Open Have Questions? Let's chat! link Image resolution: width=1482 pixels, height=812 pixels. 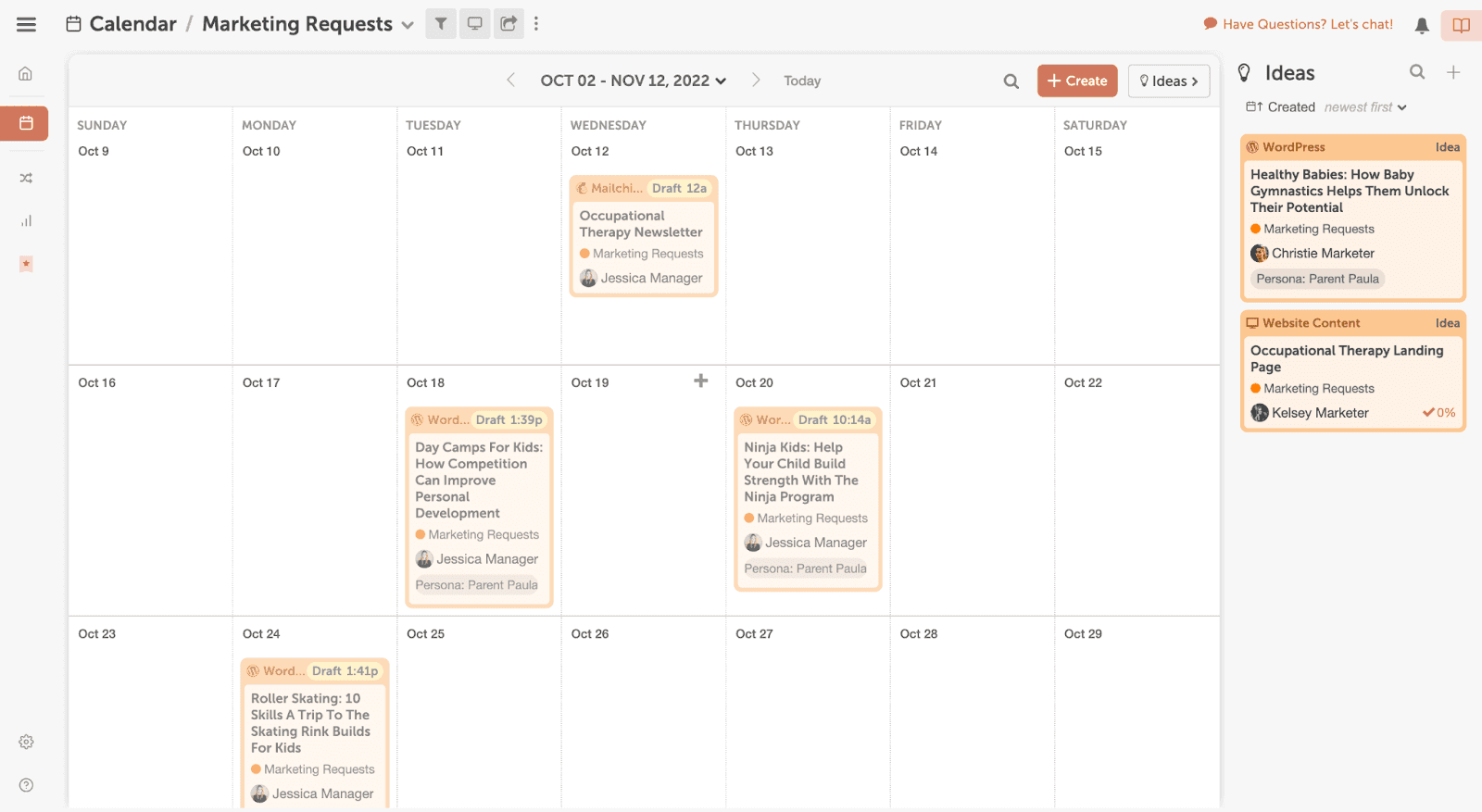point(1298,24)
